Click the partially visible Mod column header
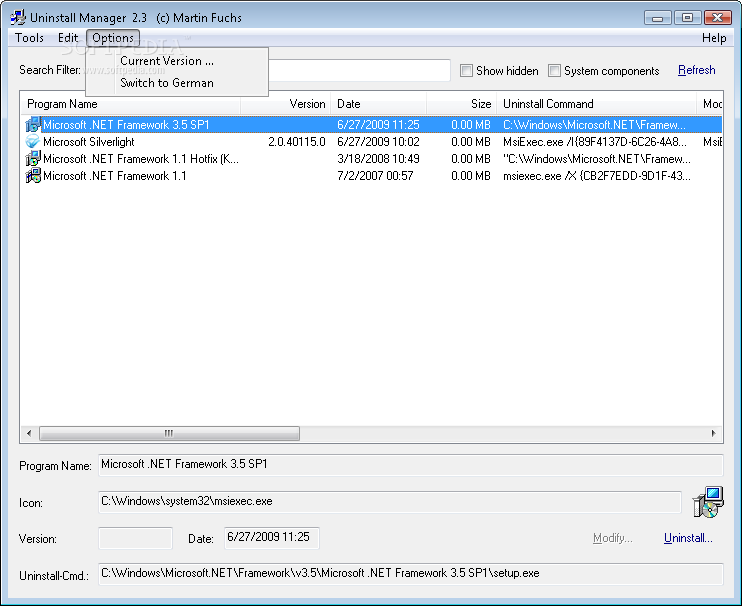The image size is (742, 606). [710, 104]
